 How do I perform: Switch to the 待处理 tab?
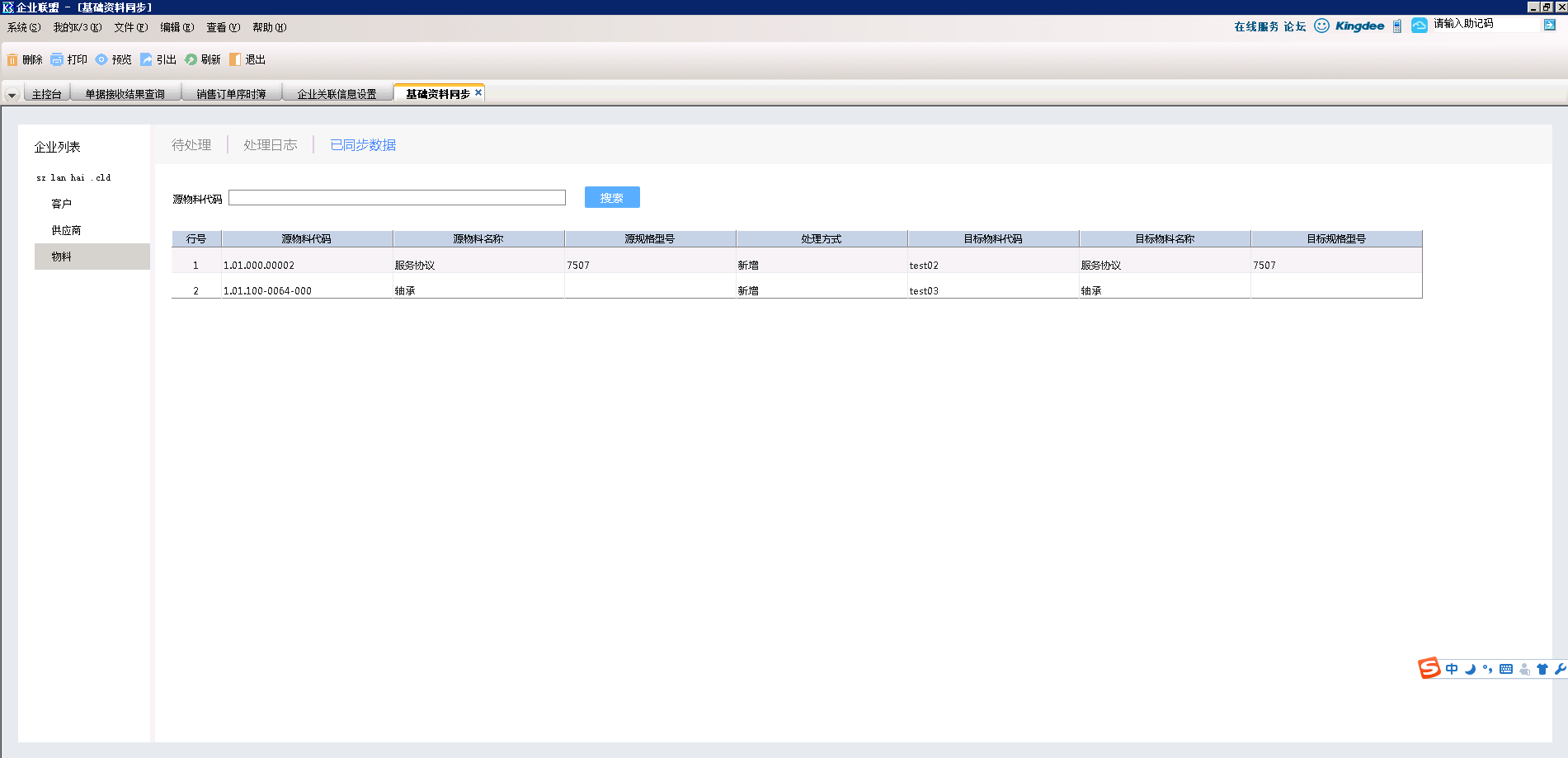tap(191, 145)
